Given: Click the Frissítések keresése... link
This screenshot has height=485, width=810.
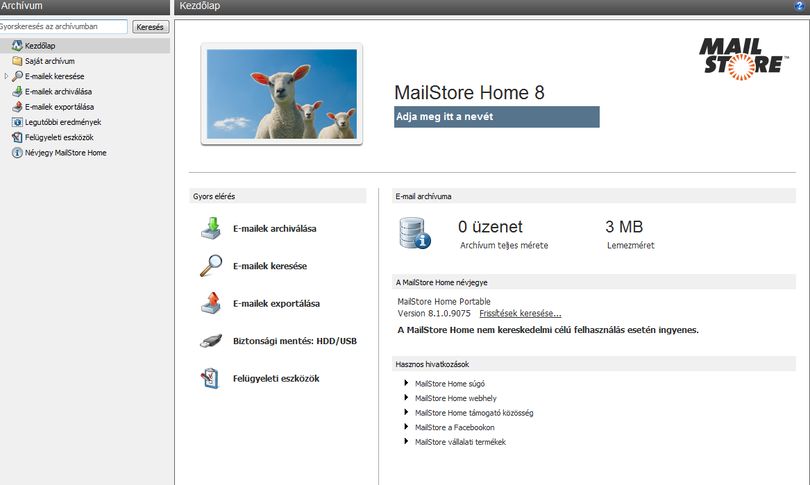Looking at the screenshot, I should (520, 314).
